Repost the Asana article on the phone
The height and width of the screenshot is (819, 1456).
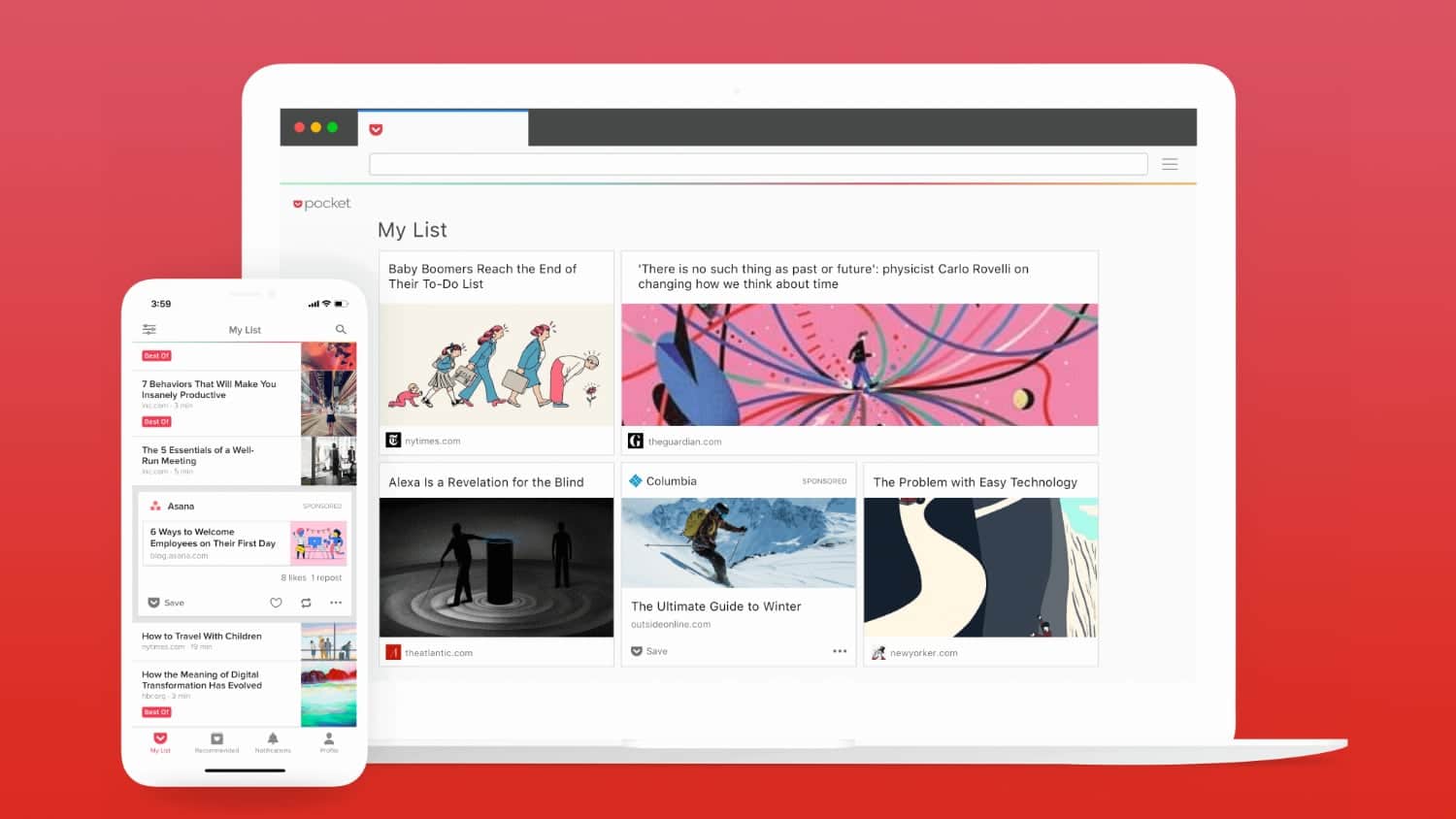306,603
